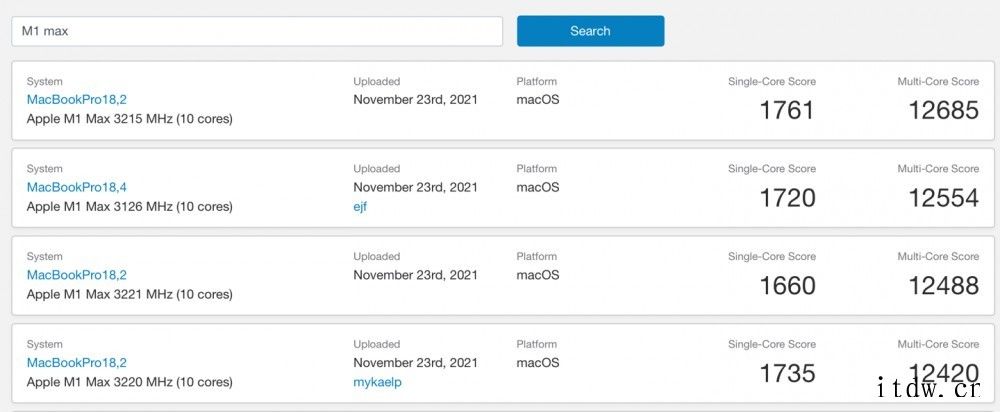Select the single-core score 1761
Screen dimensions: 1000x412
(x=787, y=110)
